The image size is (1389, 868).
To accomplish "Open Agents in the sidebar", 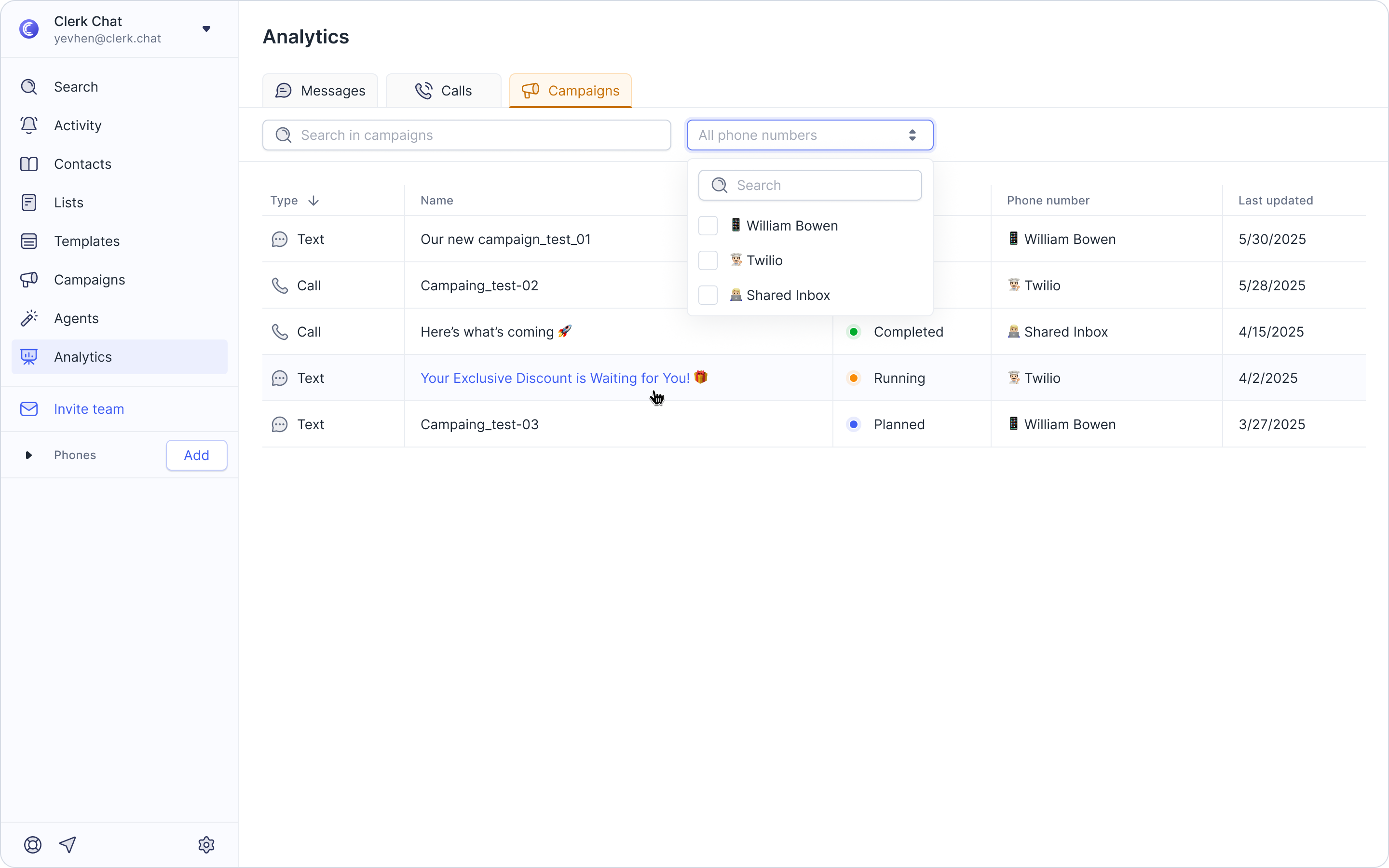I will 120,318.
